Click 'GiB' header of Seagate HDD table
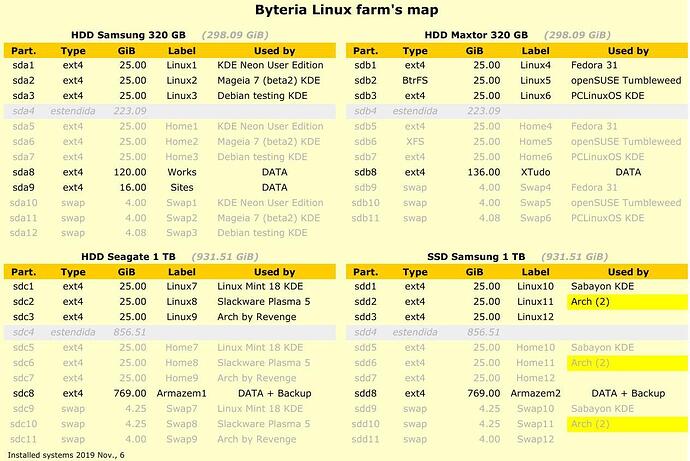 tap(126, 272)
